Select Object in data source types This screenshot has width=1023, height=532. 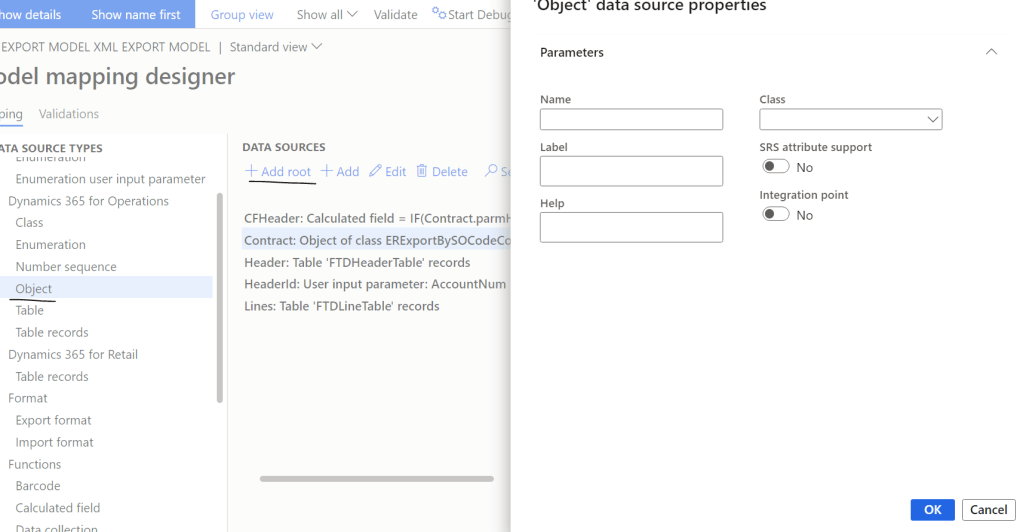tap(34, 289)
